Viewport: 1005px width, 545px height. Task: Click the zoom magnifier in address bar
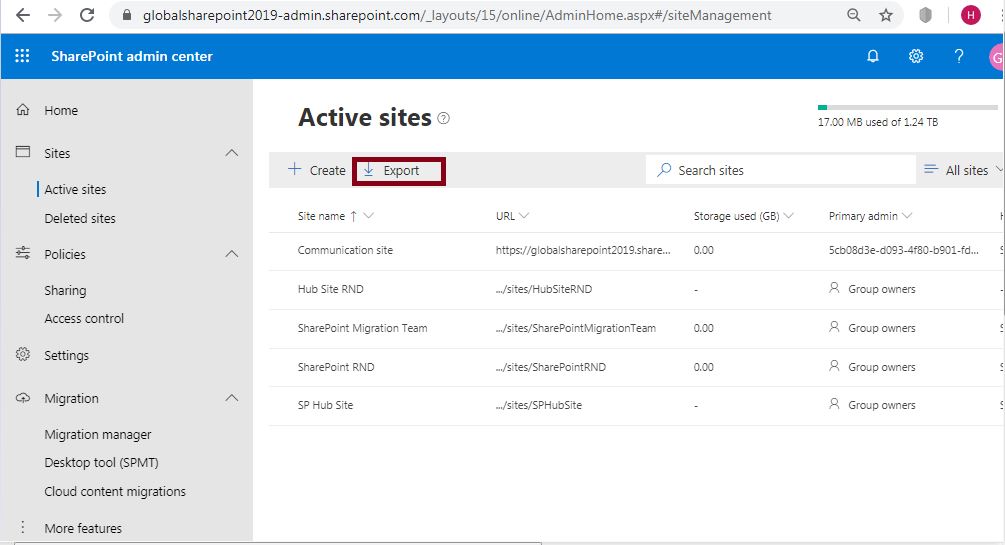[x=853, y=15]
